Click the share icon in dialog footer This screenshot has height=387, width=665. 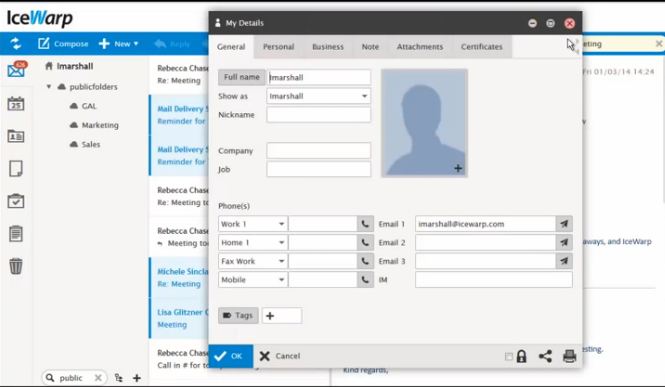click(545, 356)
